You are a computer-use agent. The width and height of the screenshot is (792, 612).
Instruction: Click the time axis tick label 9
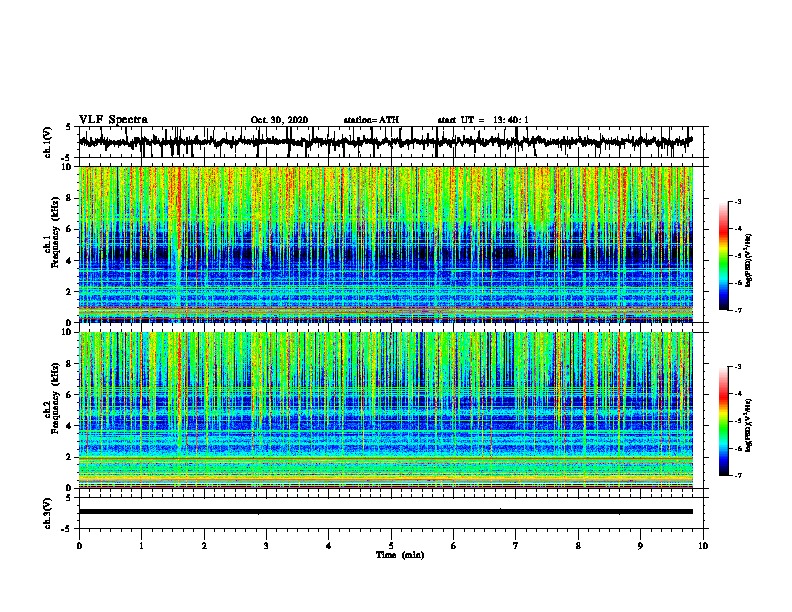click(x=640, y=546)
